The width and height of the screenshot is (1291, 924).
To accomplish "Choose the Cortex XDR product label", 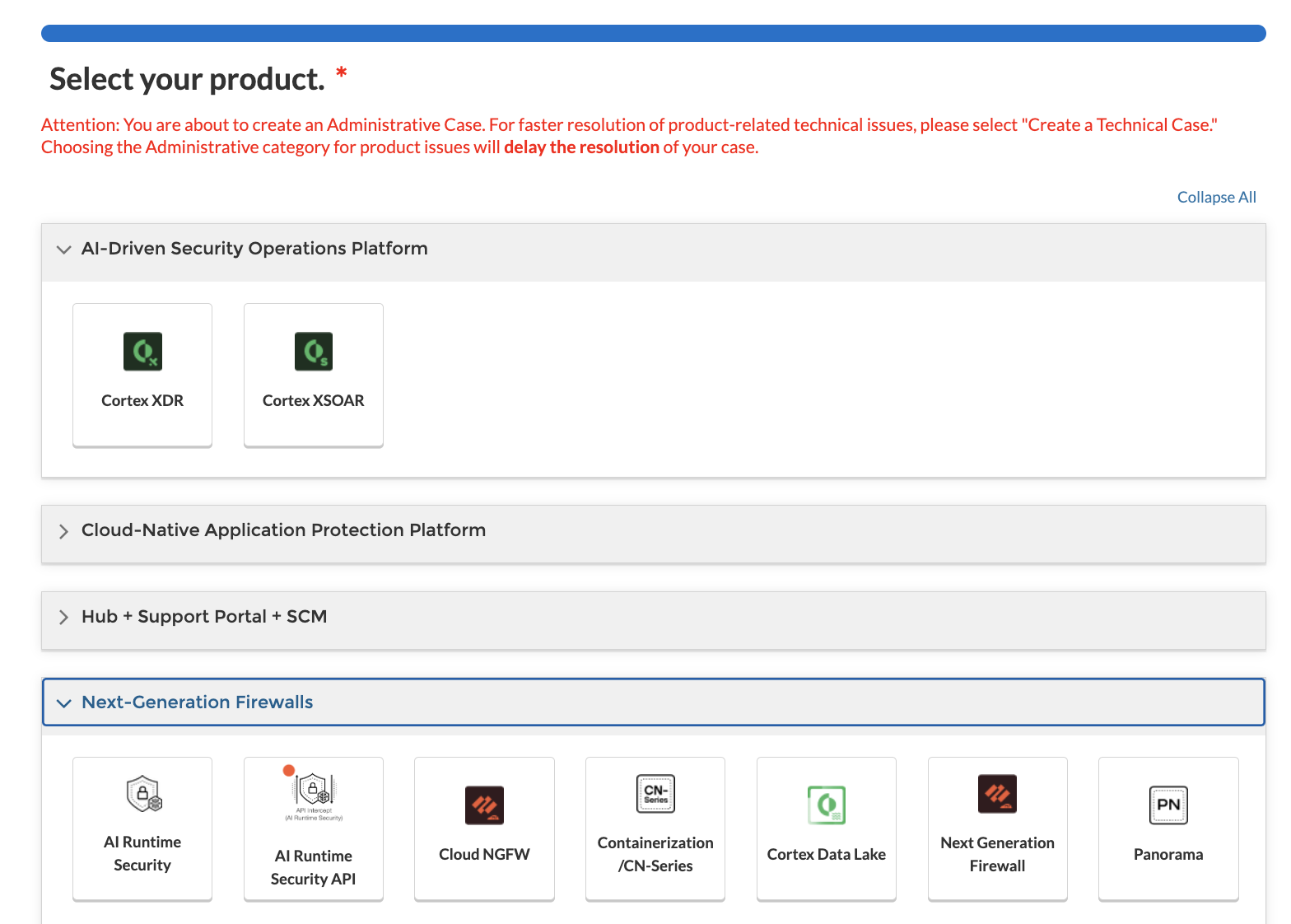I will pos(142,401).
